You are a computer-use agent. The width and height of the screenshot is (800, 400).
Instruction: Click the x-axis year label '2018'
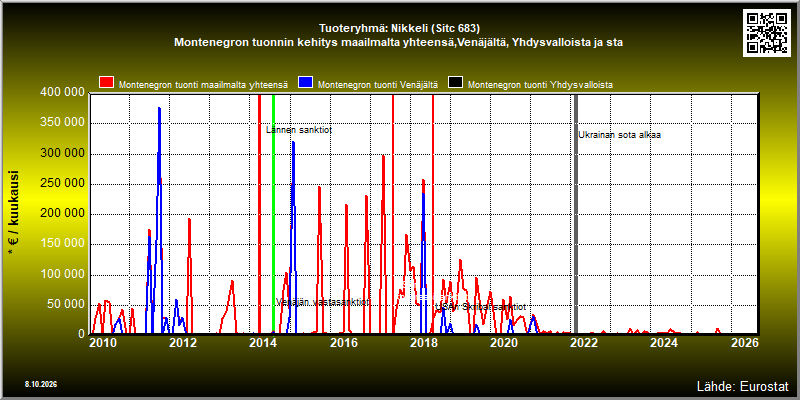click(423, 343)
